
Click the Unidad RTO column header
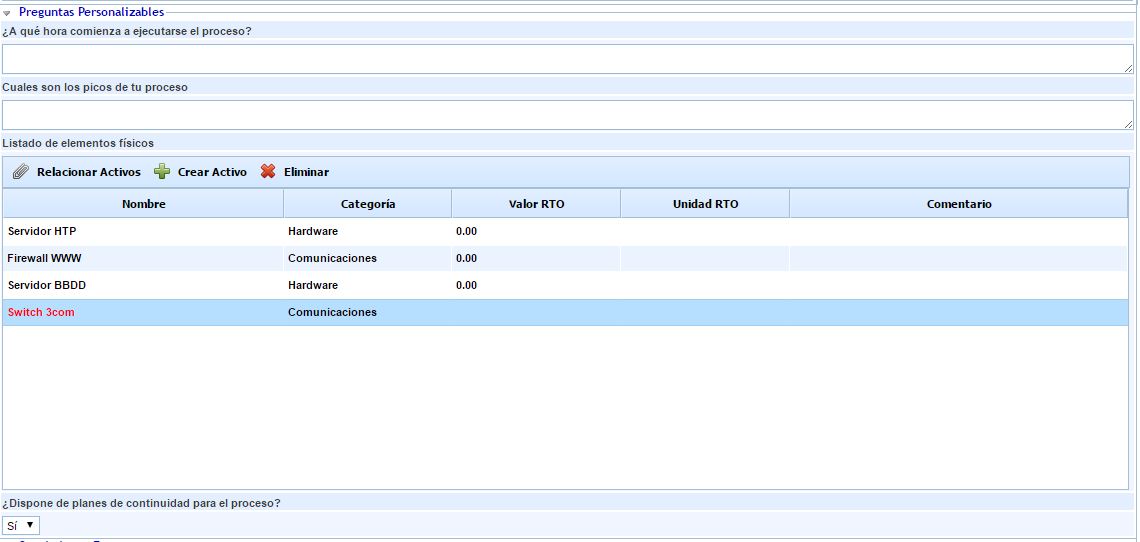tap(705, 204)
